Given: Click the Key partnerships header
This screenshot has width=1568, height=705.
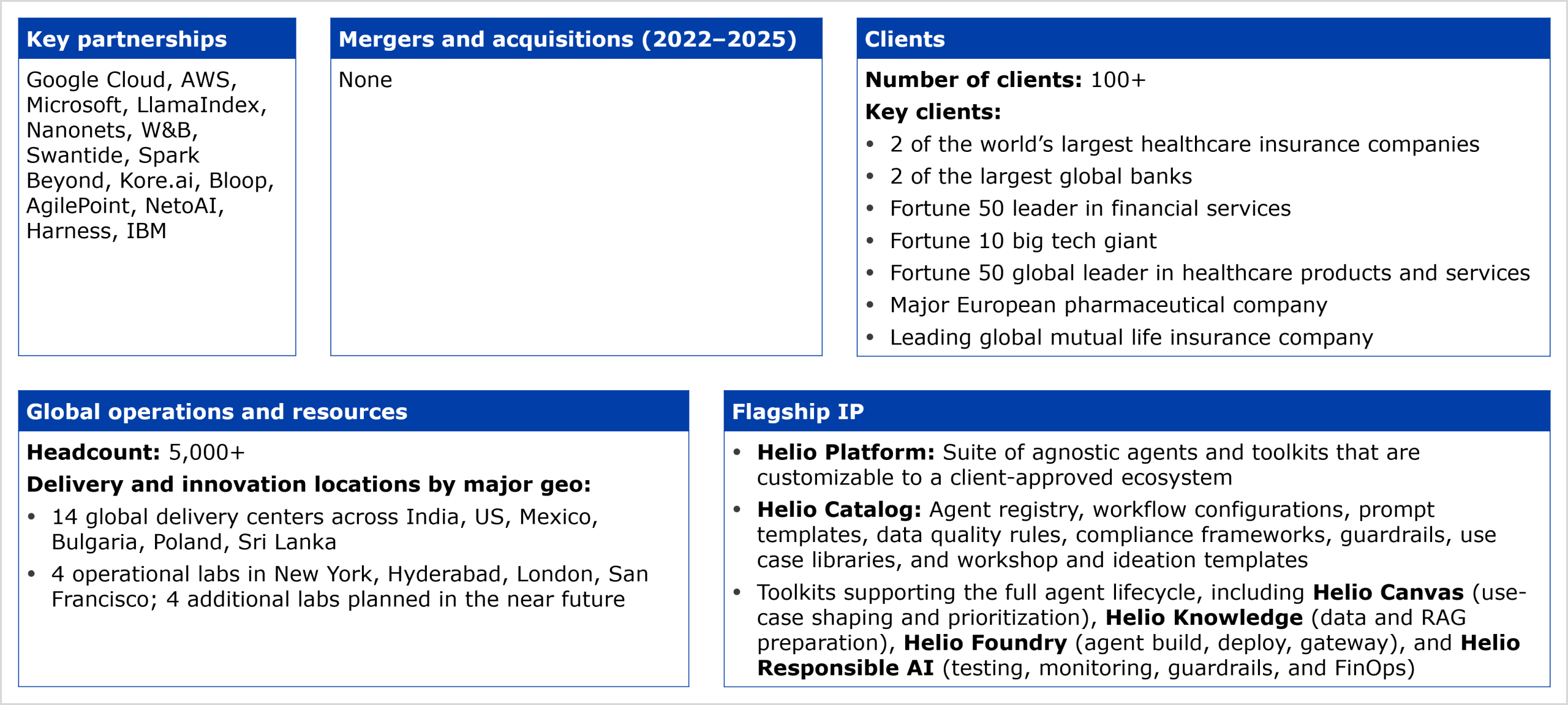Looking at the screenshot, I should pyautogui.click(x=126, y=39).
